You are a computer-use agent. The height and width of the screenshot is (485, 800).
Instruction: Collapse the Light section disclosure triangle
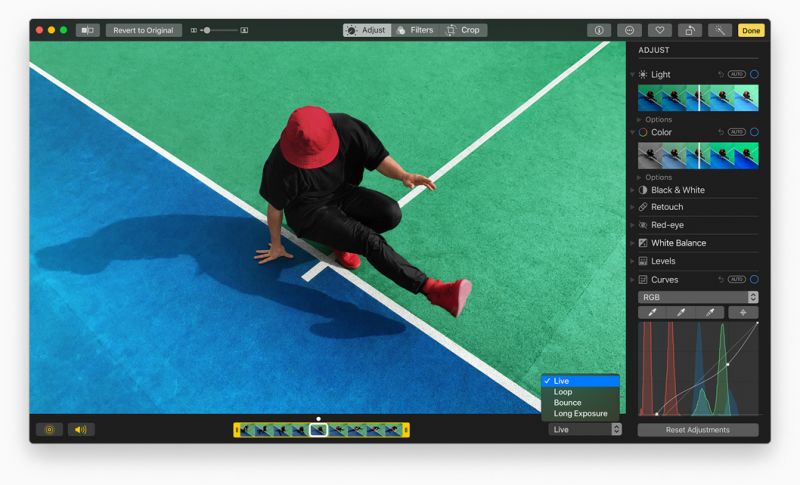(x=633, y=74)
